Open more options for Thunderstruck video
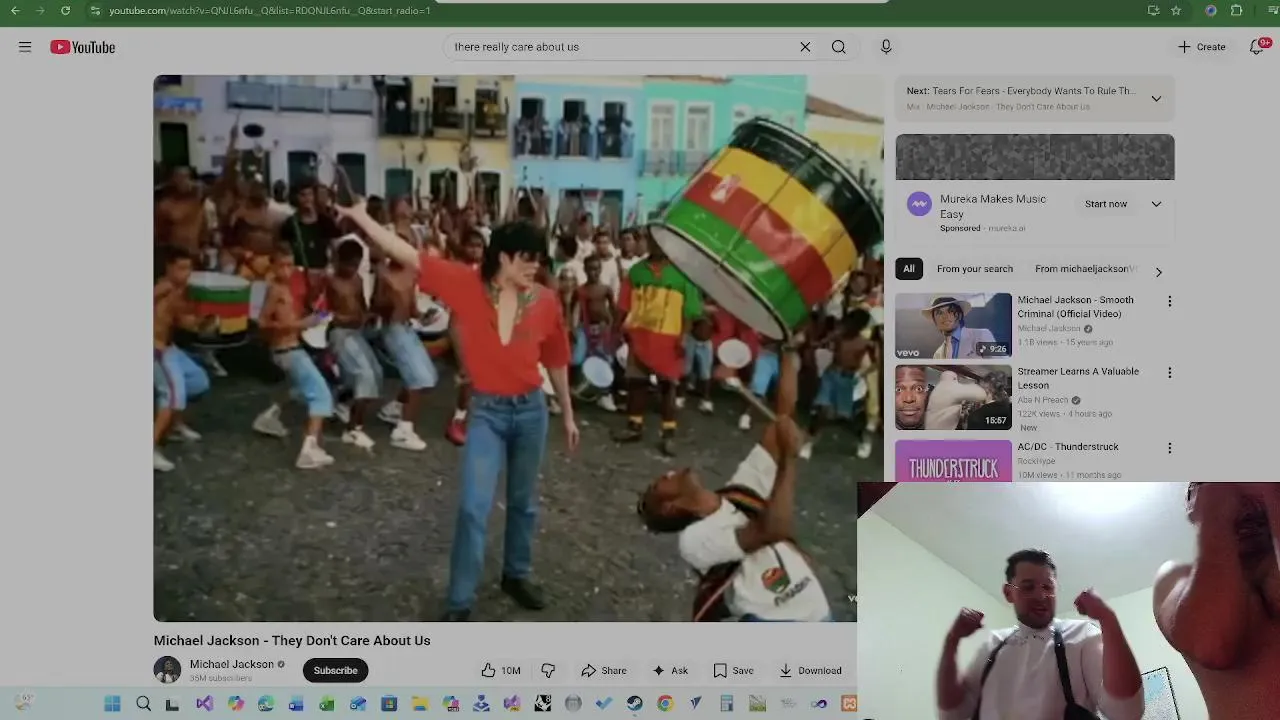 click(x=1169, y=448)
